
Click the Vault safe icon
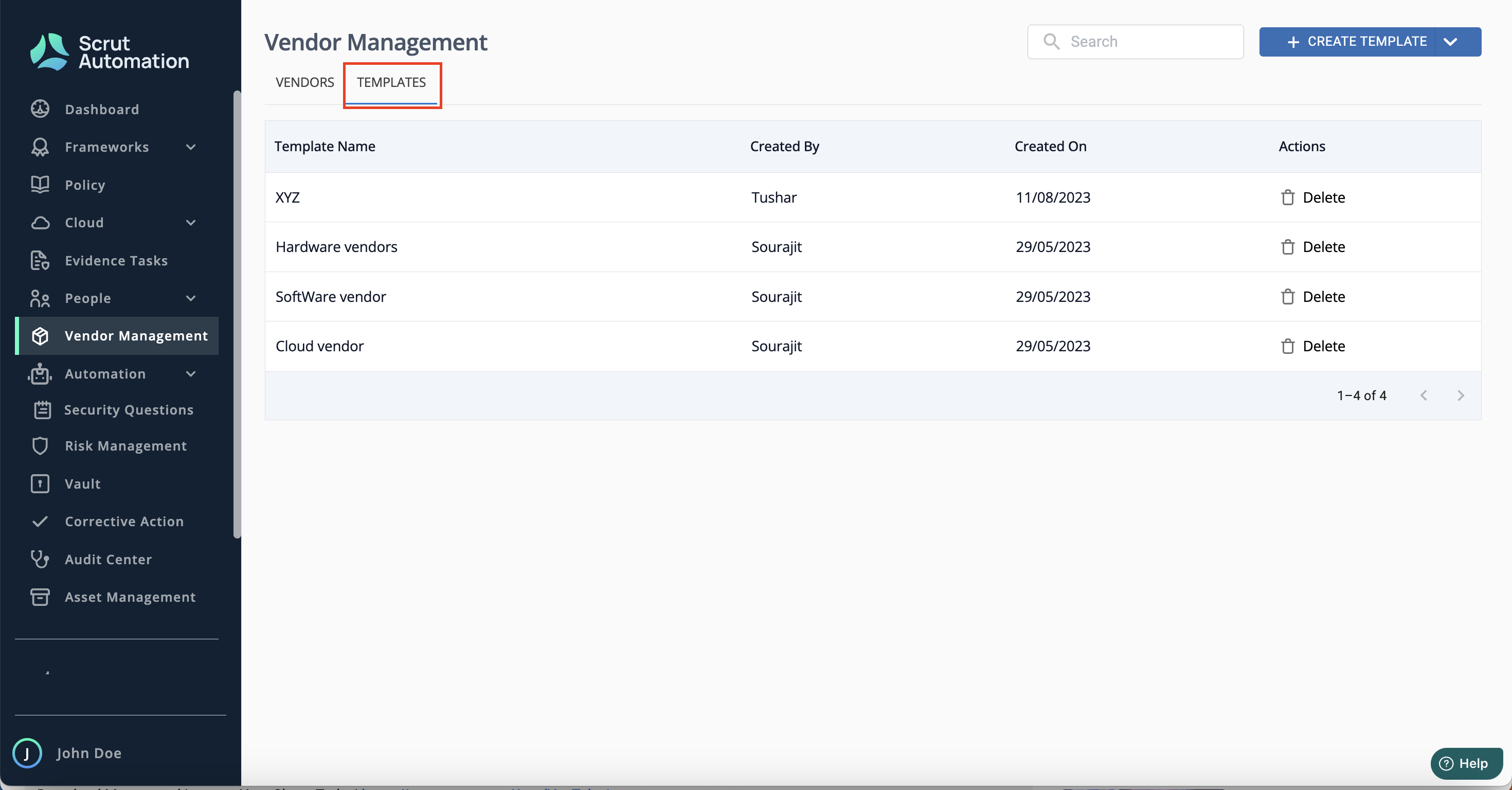point(40,483)
